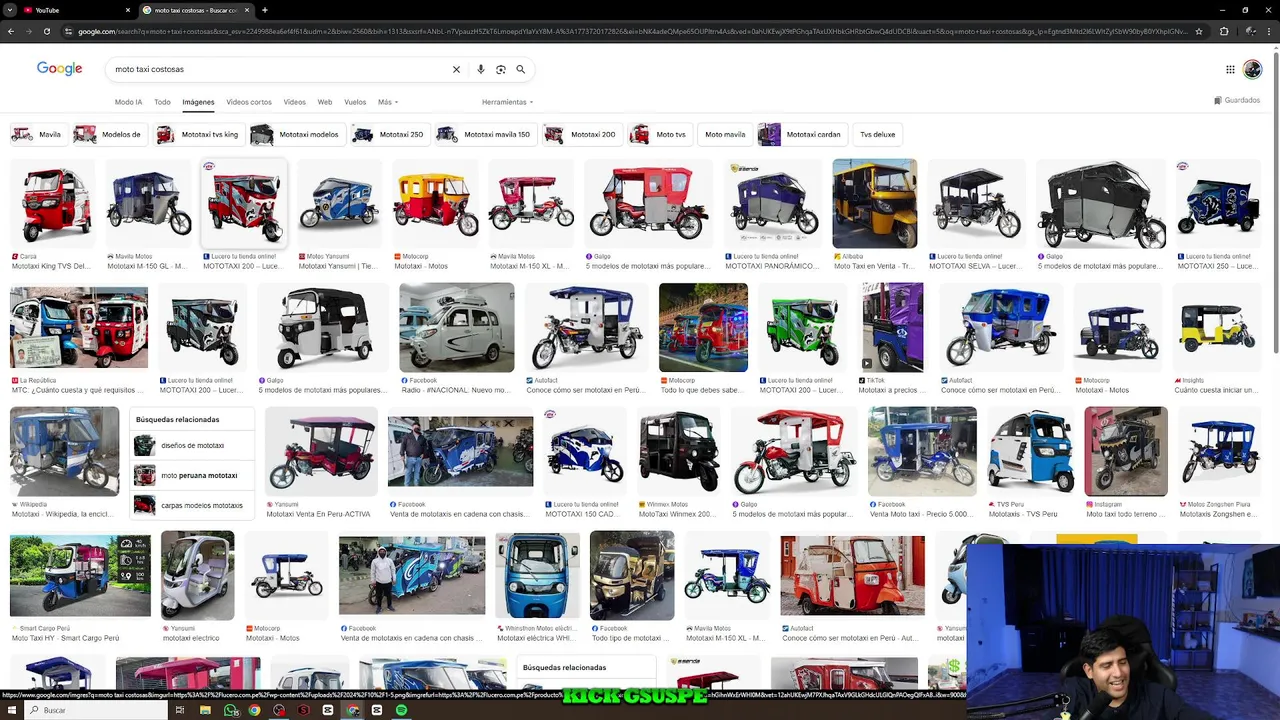The width and height of the screenshot is (1280, 720).
Task: Filter images by Modelos de chip
Action: (110, 134)
